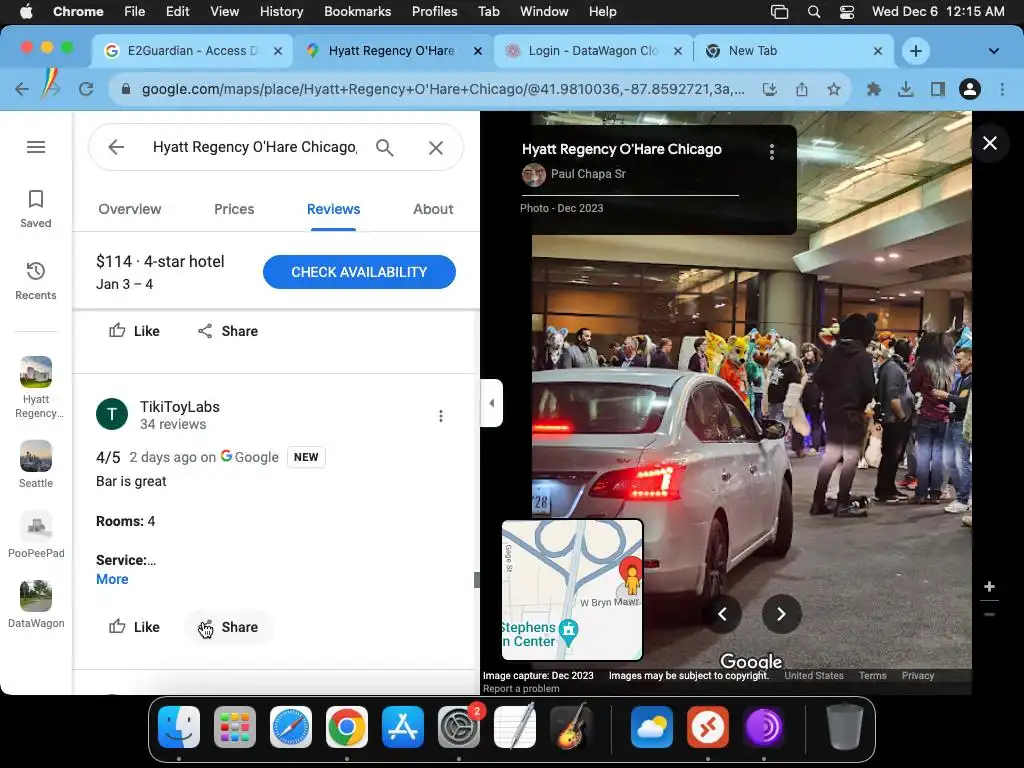The width and height of the screenshot is (1024, 768).
Task: Open the Saved places panel
Action: click(36, 209)
